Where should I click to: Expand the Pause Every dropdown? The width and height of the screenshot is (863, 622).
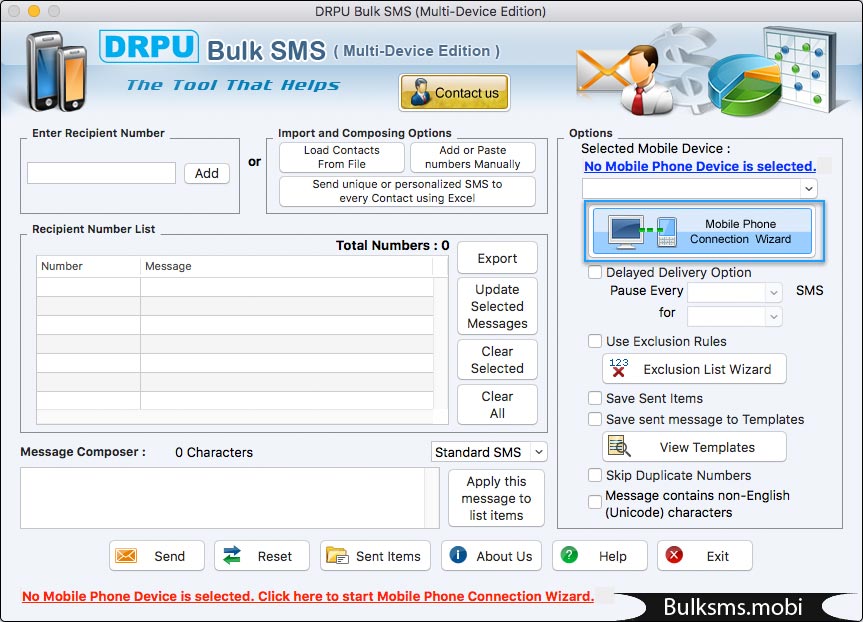tap(735, 292)
